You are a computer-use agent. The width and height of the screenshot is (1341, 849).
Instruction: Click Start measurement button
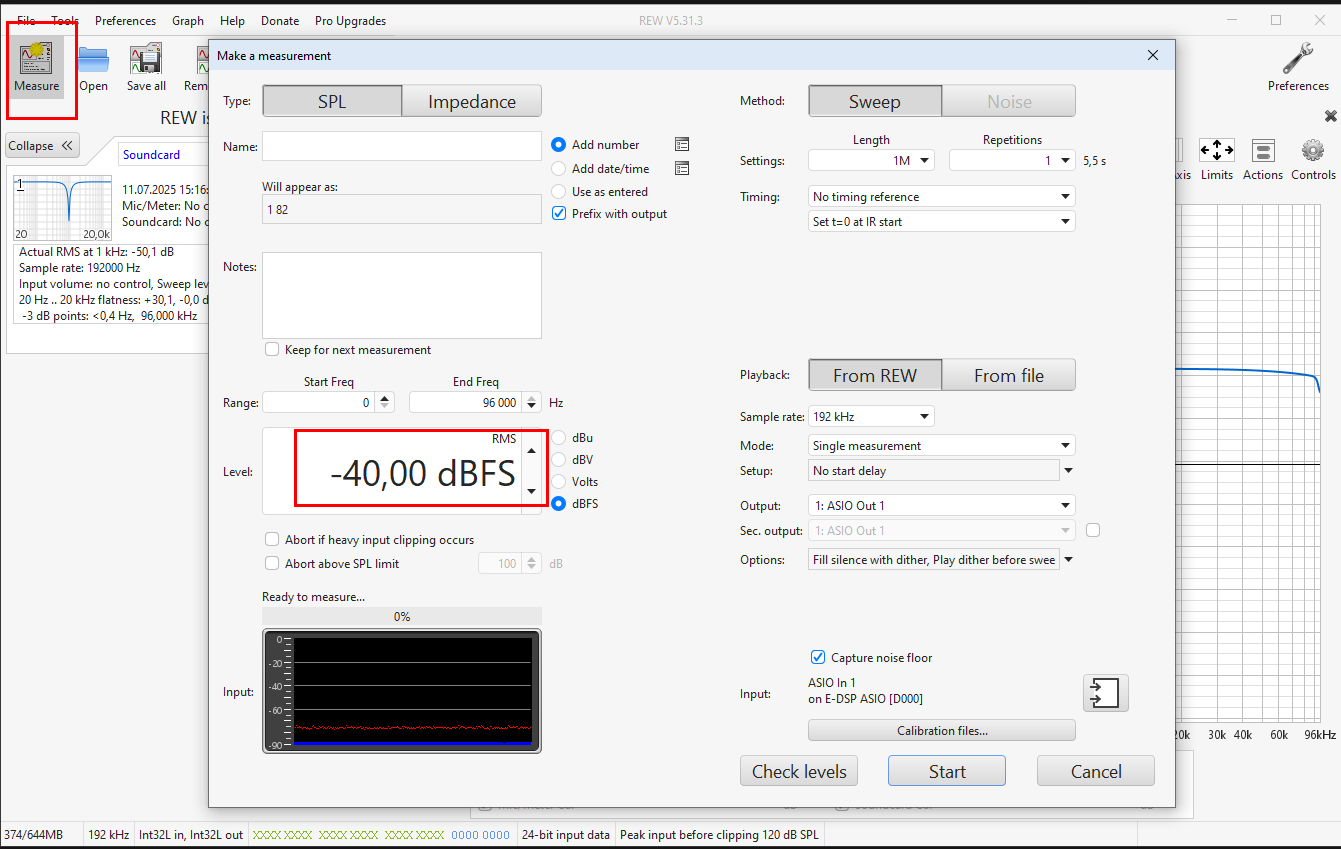click(947, 771)
